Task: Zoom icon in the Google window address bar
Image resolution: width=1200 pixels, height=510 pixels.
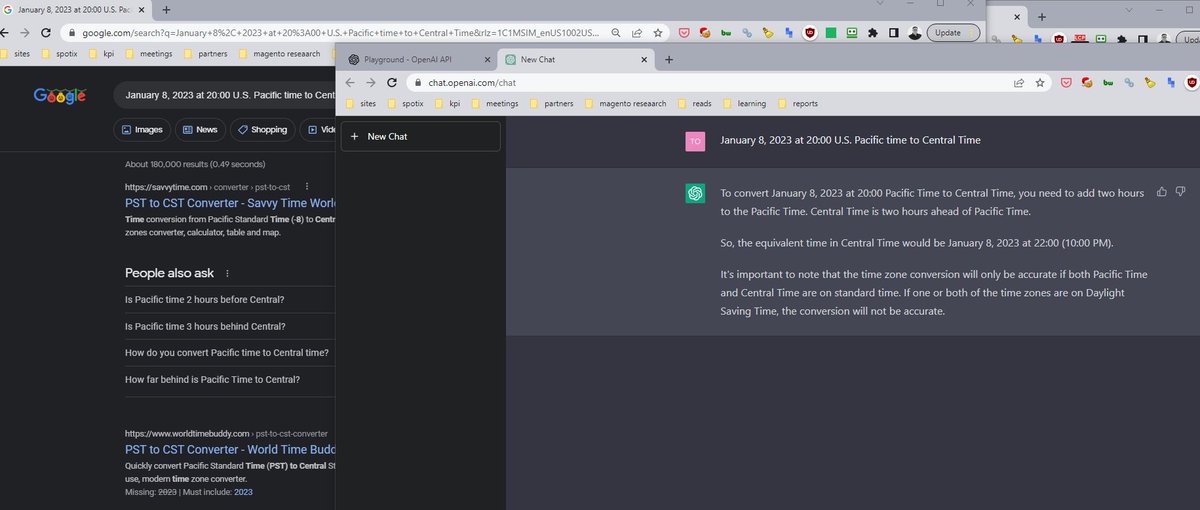Action: coord(614,33)
